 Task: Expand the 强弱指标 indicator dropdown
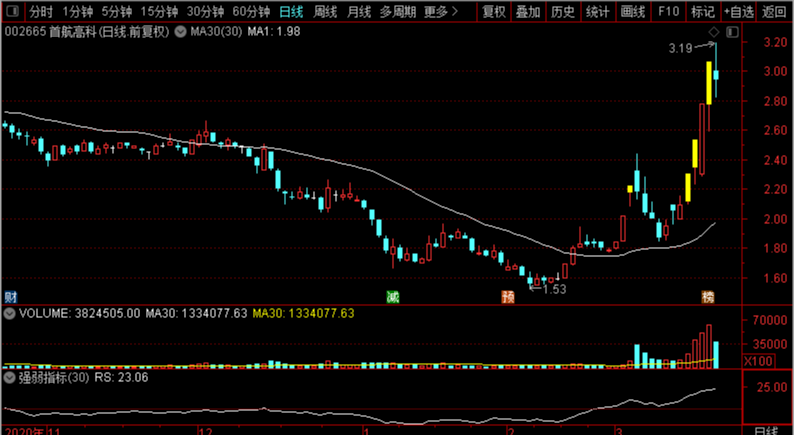(x=9, y=378)
